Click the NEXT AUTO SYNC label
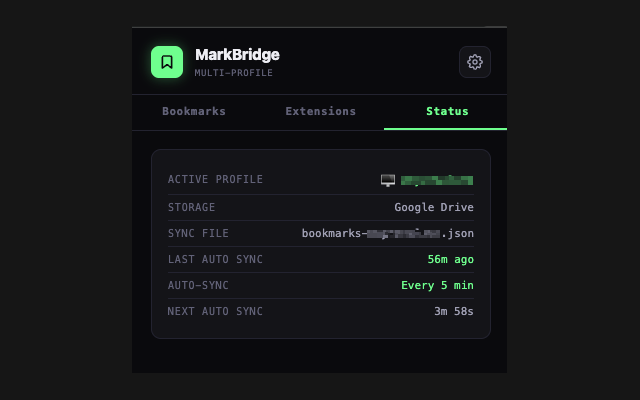The height and width of the screenshot is (400, 640). (215, 311)
